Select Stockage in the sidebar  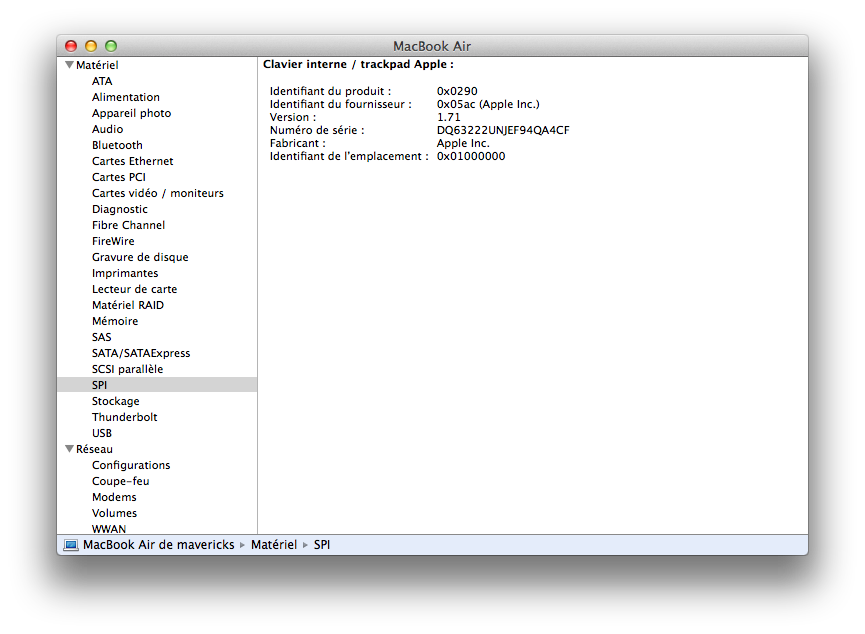pos(116,401)
